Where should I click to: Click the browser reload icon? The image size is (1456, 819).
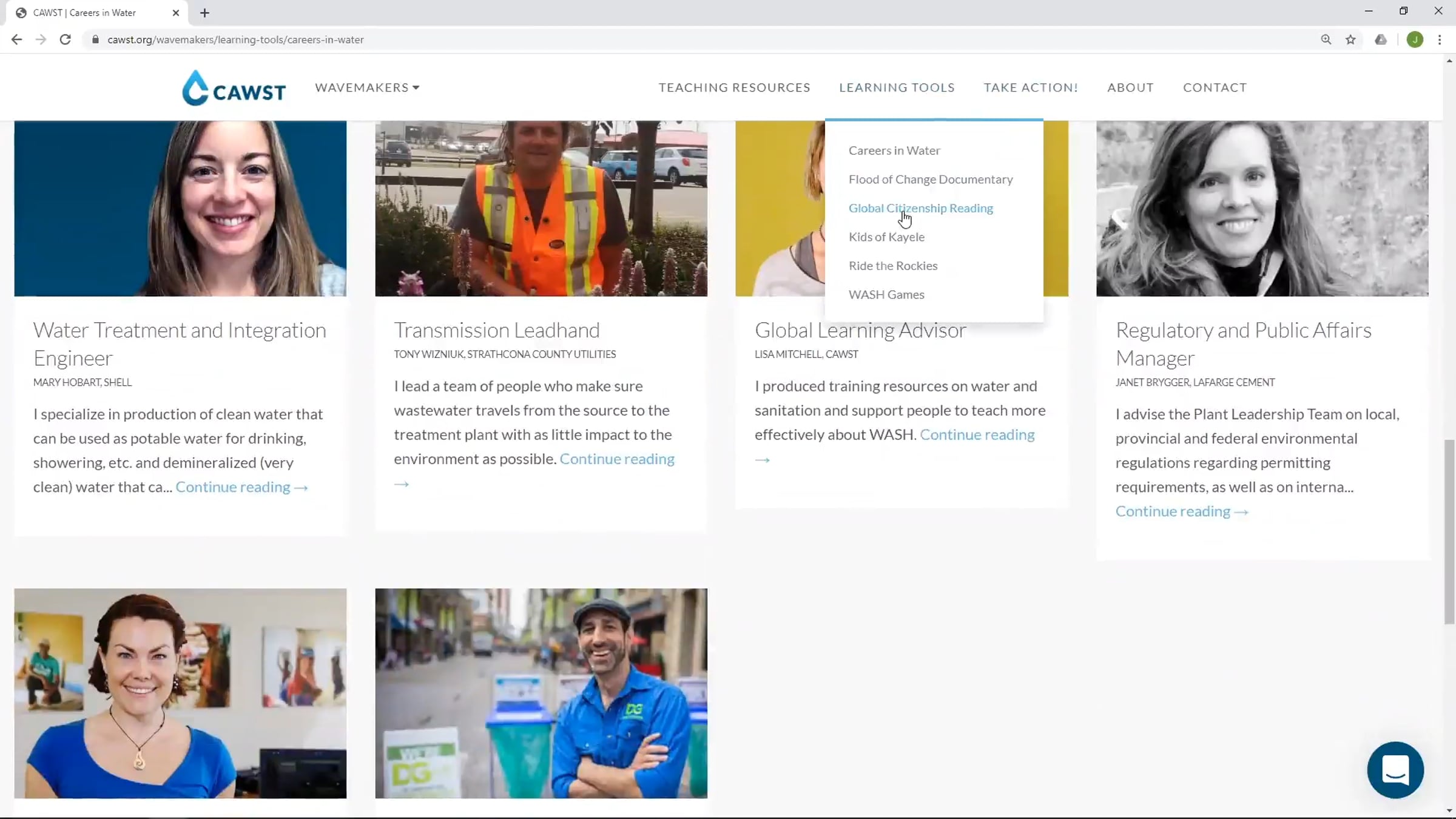pos(66,39)
